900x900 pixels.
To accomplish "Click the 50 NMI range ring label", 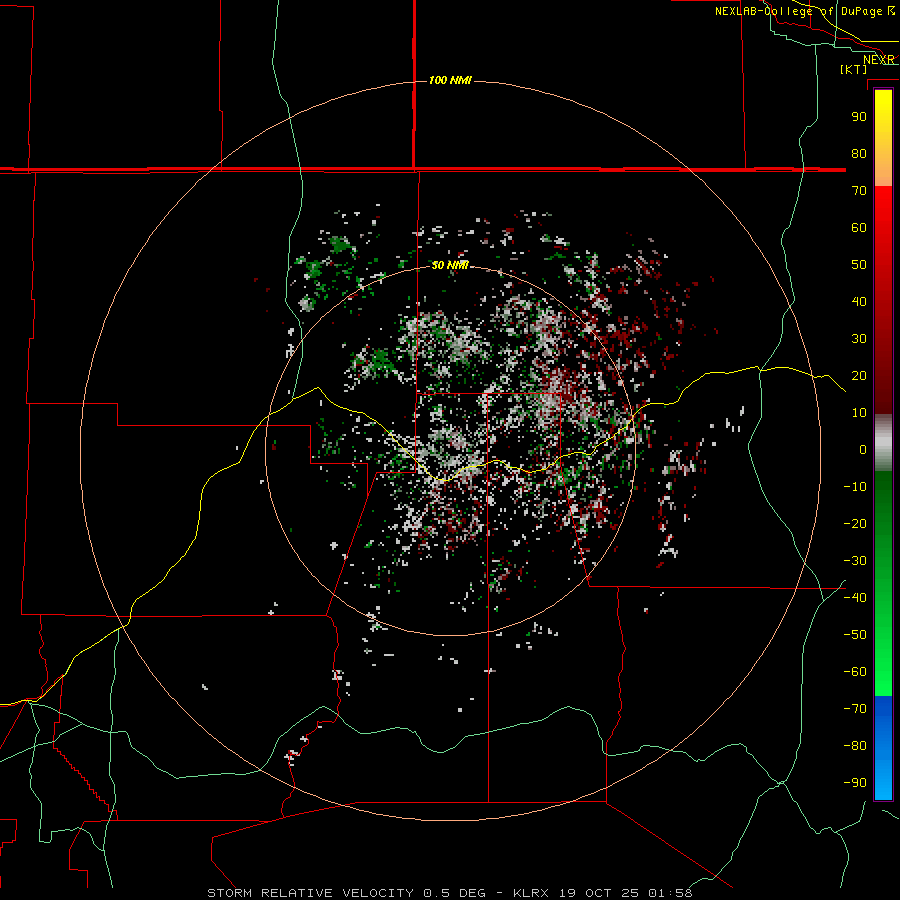I will coord(450,265).
